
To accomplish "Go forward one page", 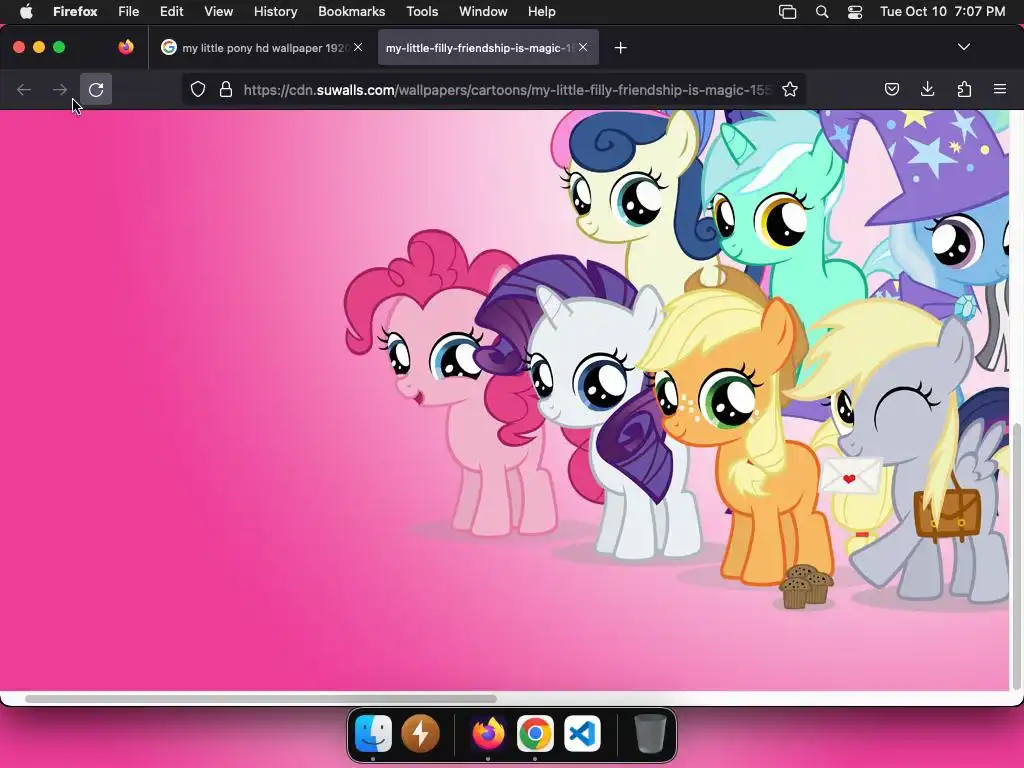I will coord(60,89).
